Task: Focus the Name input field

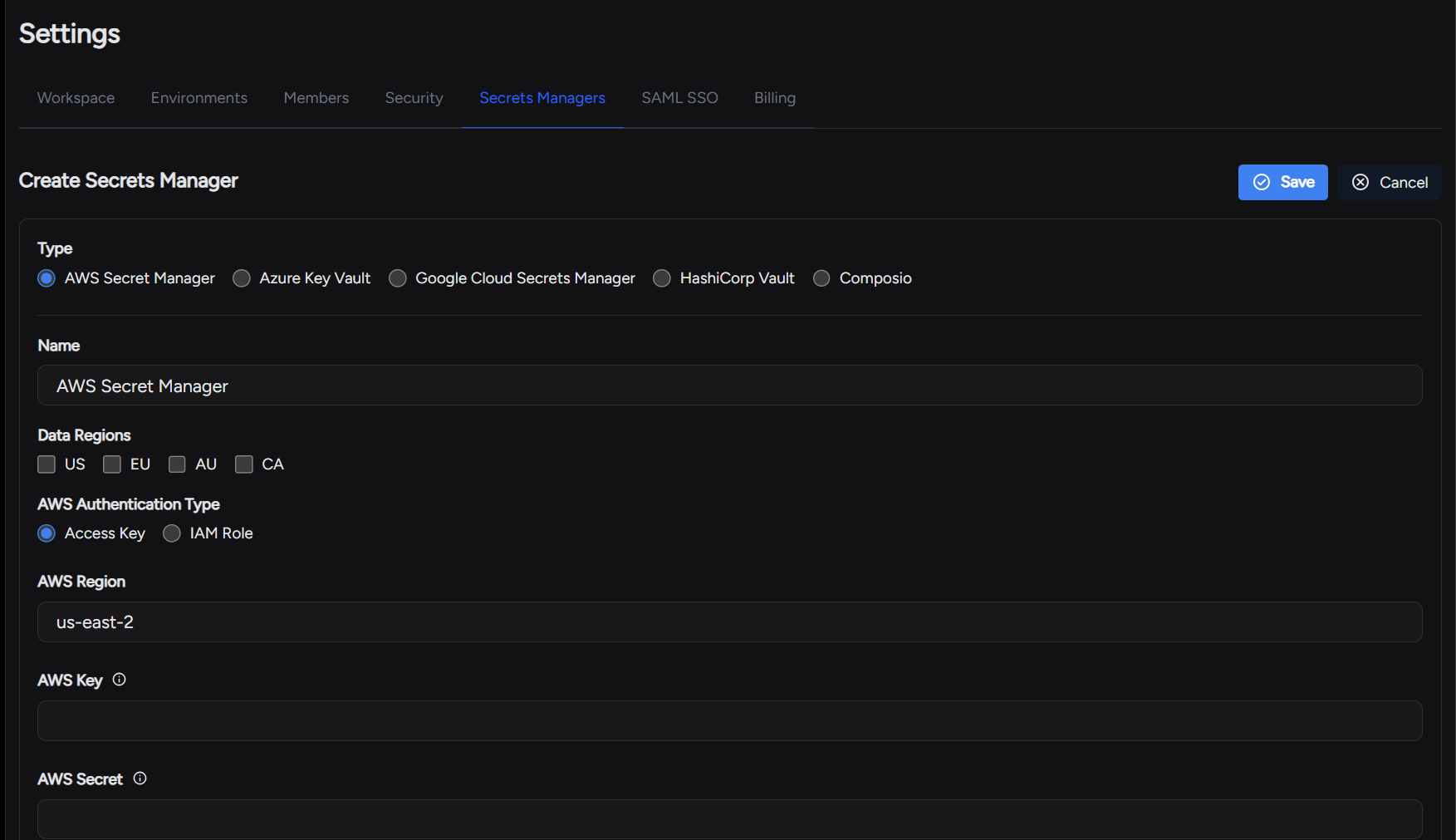Action: (730, 386)
